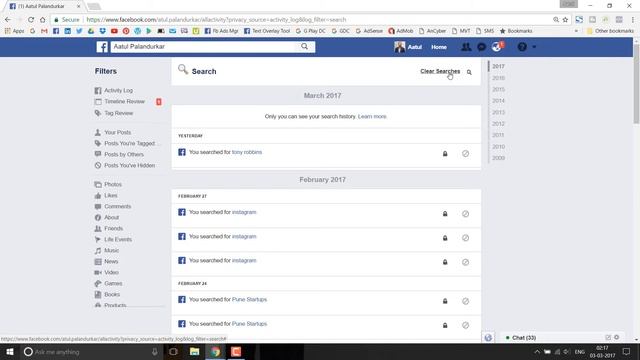Click the Facebook logo in header

pos(102,47)
